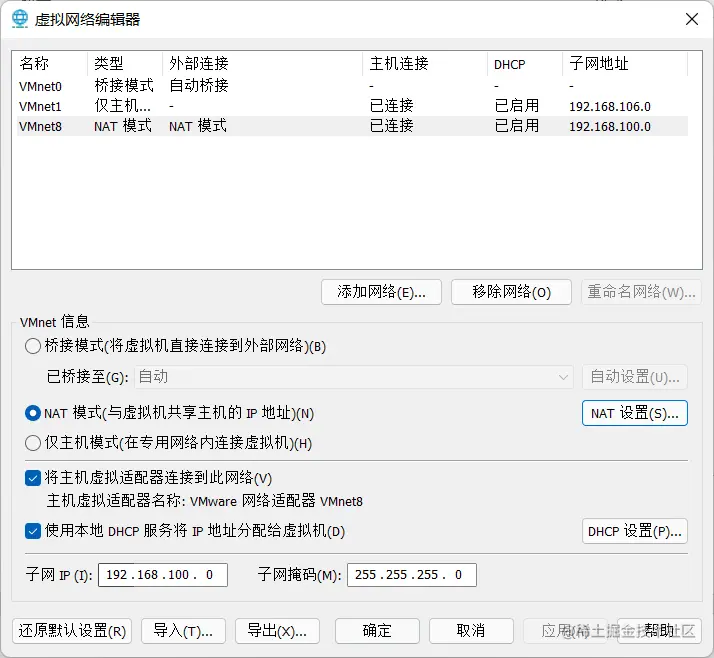Click 已启用 DHCP cell of VMnet1

(517, 106)
